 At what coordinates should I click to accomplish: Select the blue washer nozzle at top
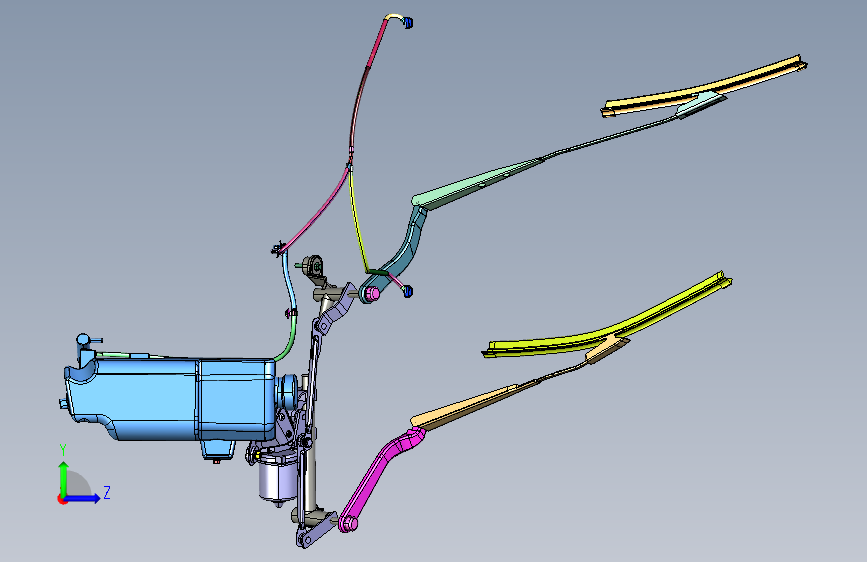tap(409, 23)
